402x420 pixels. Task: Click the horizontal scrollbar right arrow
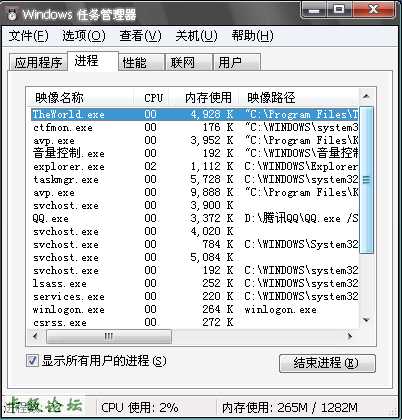pyautogui.click(x=350, y=336)
